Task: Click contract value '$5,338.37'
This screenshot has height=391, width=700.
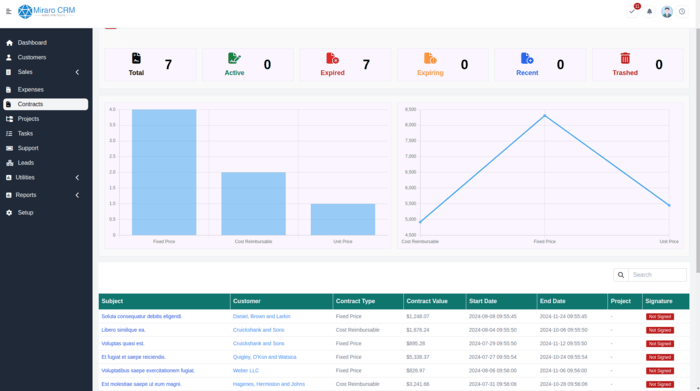Action: tap(418, 357)
